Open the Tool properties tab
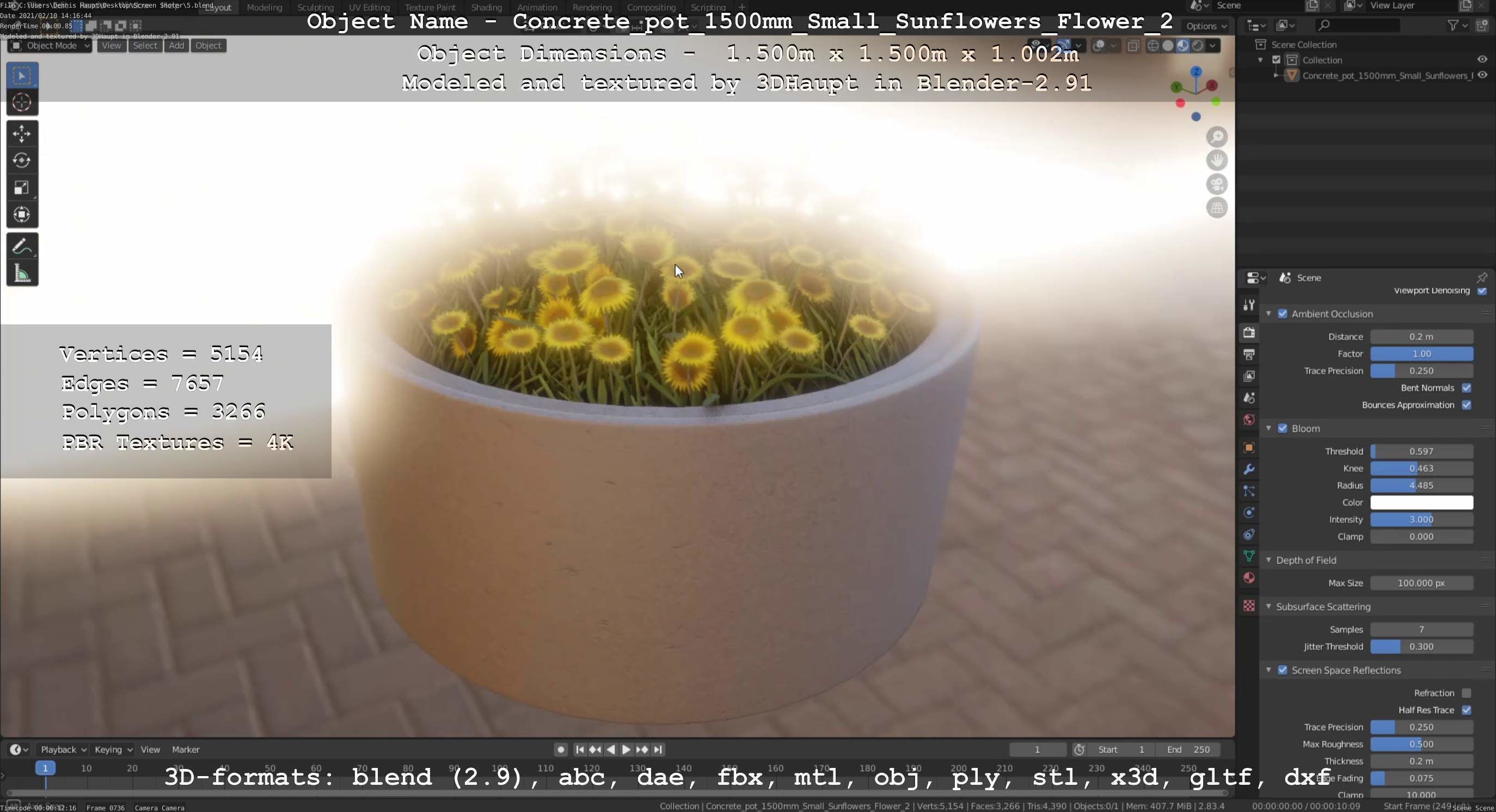 coord(1249,305)
